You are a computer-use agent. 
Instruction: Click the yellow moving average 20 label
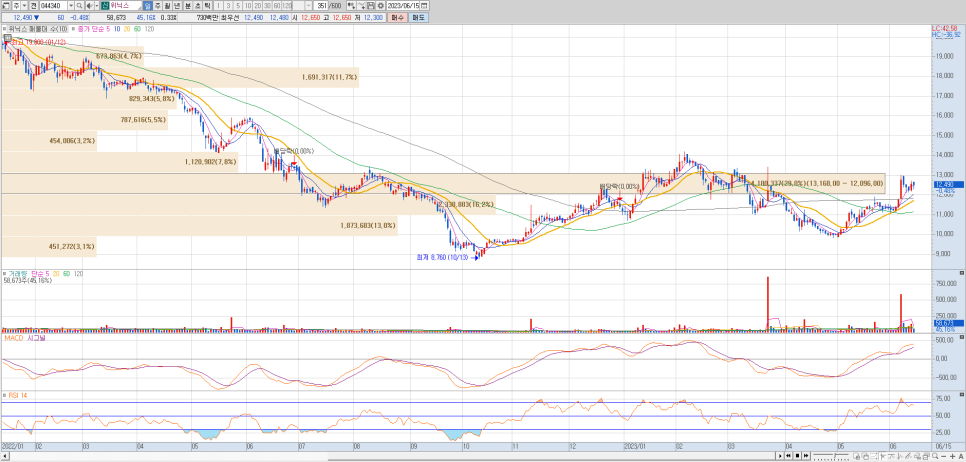(x=127, y=29)
